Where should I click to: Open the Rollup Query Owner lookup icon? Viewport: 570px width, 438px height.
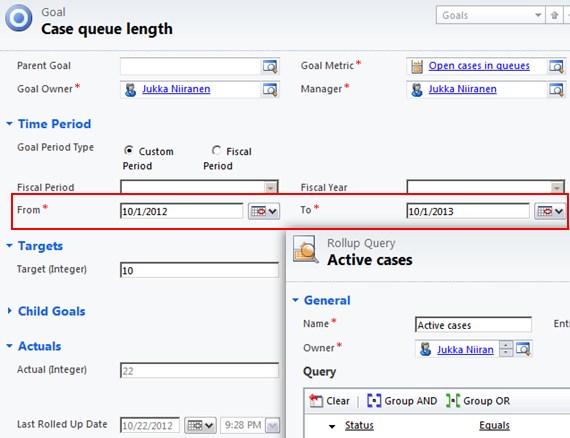523,349
